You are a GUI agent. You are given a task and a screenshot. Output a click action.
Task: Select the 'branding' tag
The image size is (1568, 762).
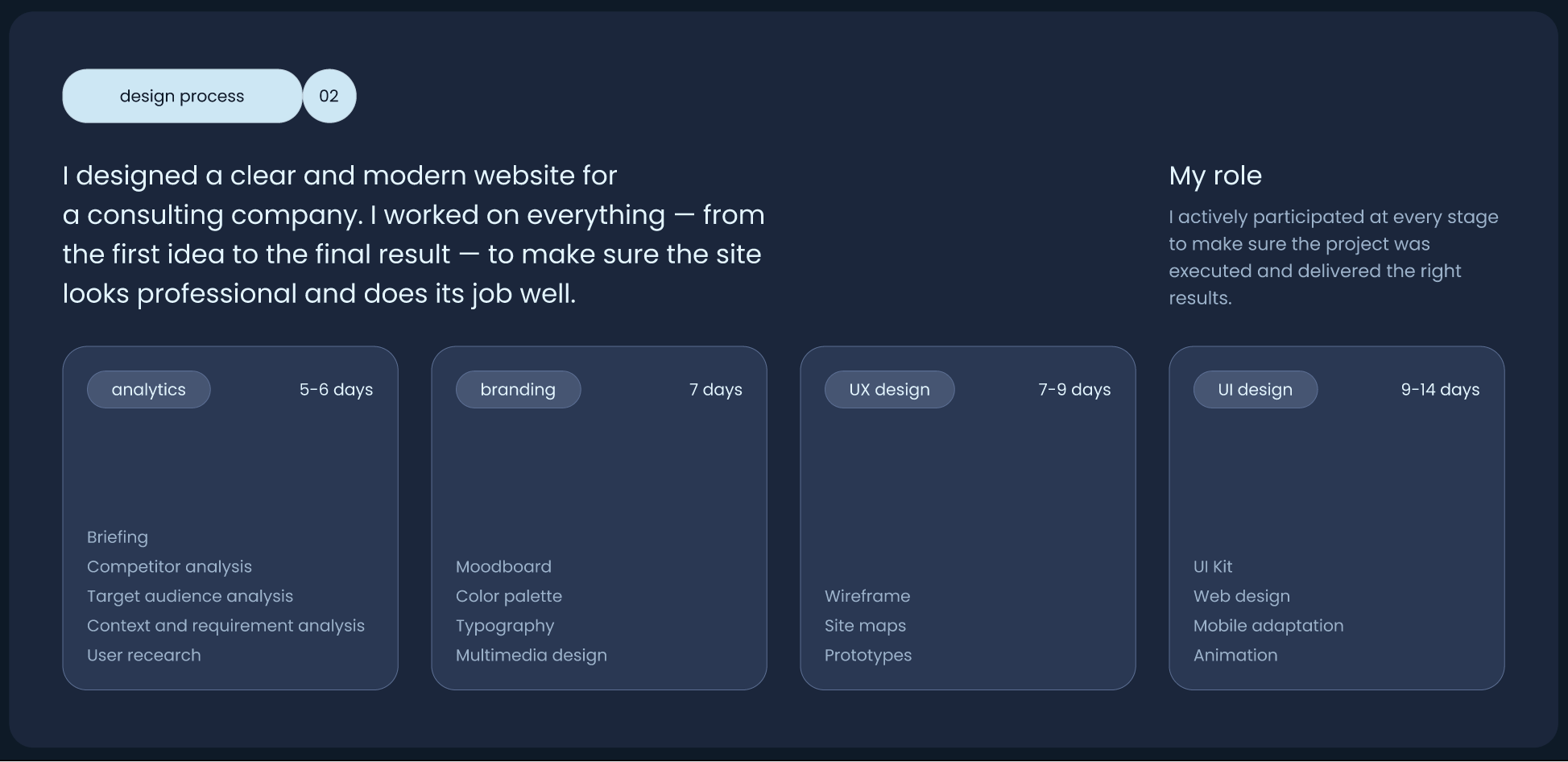click(518, 389)
